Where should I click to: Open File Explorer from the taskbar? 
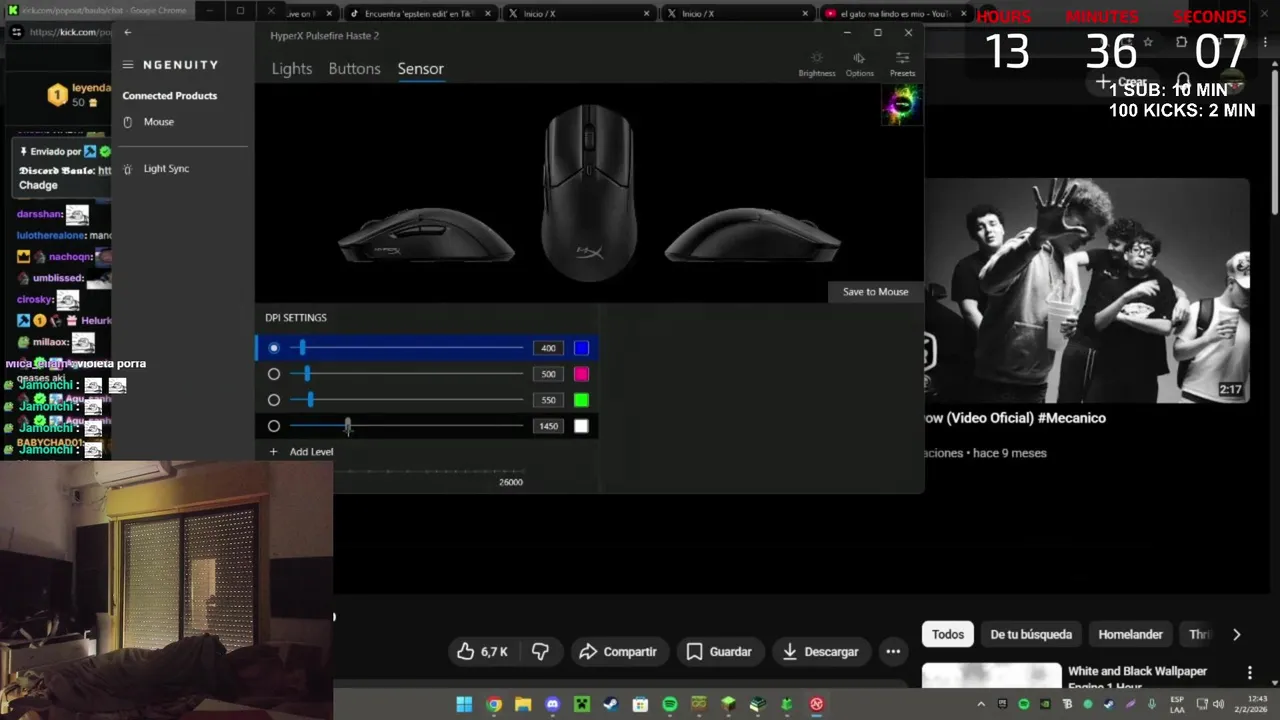pyautogui.click(x=523, y=704)
